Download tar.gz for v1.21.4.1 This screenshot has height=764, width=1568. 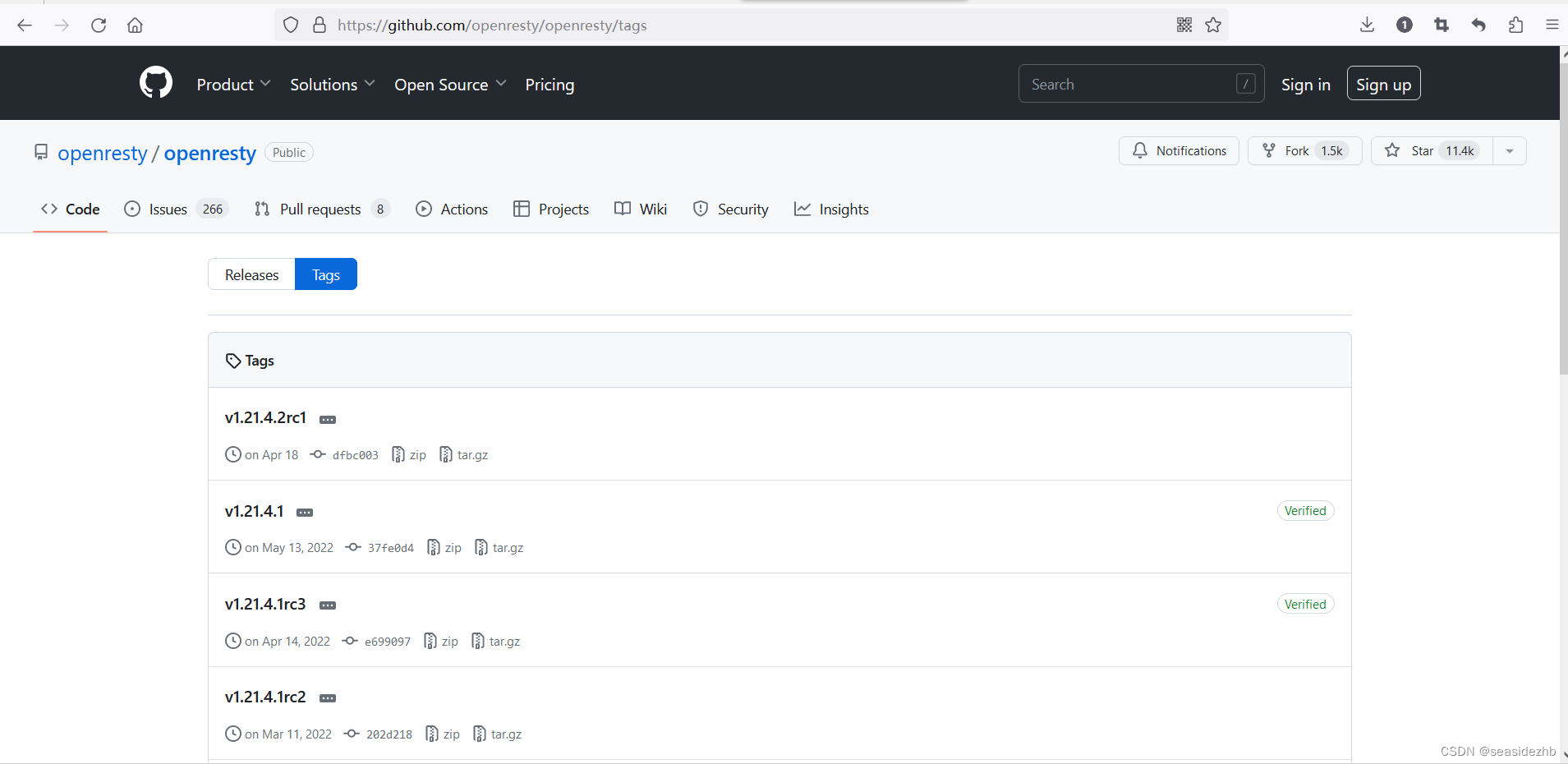499,548
